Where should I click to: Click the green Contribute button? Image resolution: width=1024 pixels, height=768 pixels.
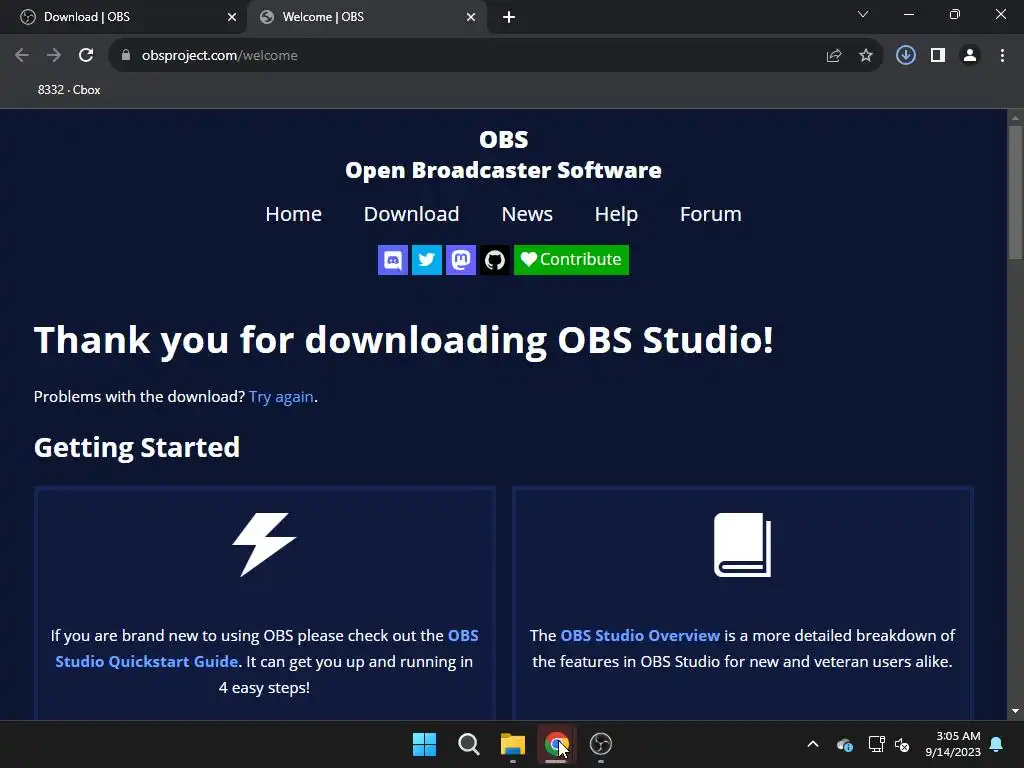(x=571, y=260)
